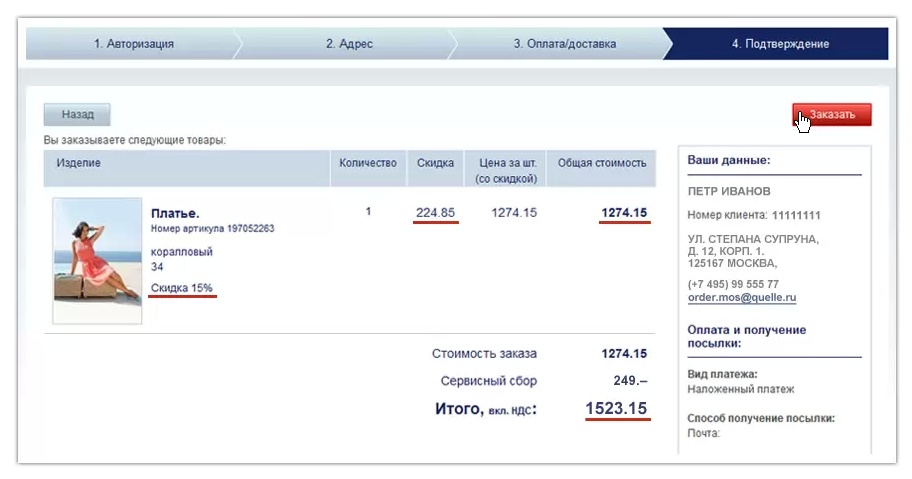Click the red Заказать order button
Image resolution: width=912 pixels, height=479 pixels.
click(832, 115)
